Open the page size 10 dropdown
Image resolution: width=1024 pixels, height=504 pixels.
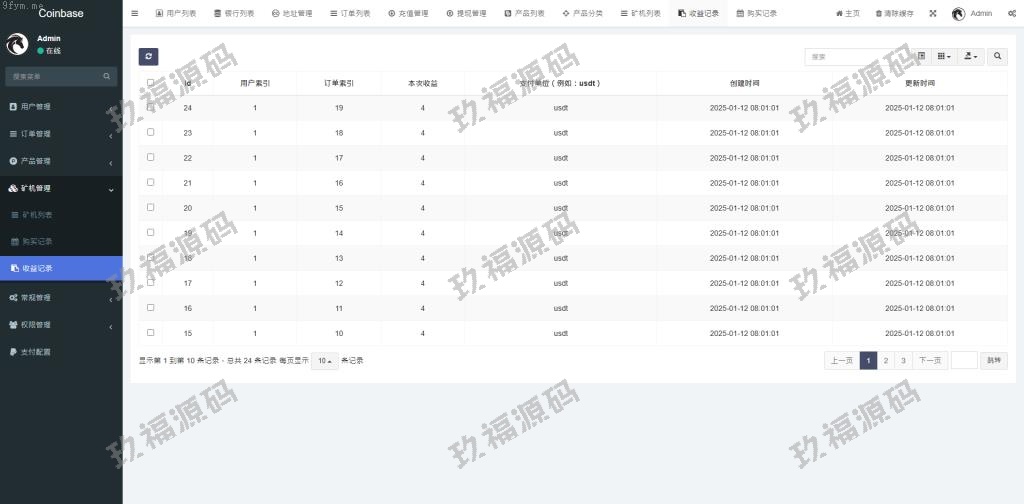(x=324, y=361)
